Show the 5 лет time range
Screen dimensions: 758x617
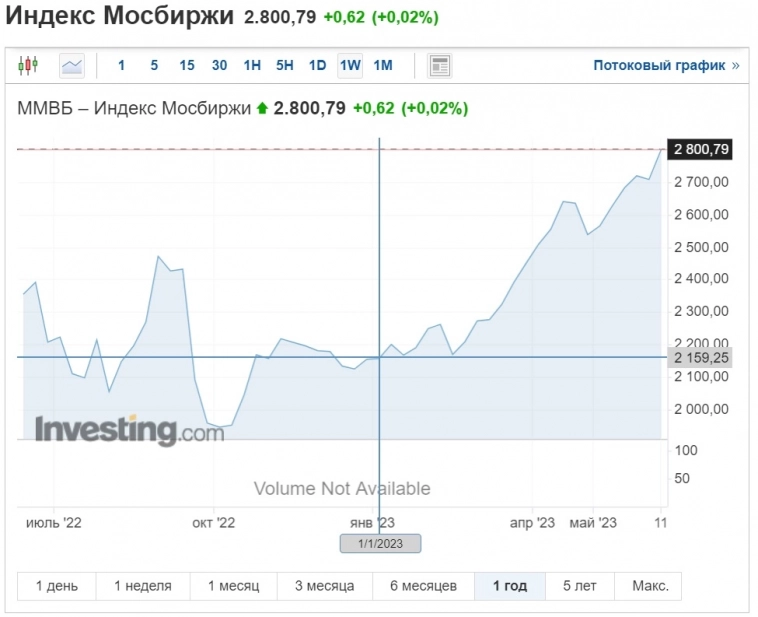pyautogui.click(x=580, y=586)
